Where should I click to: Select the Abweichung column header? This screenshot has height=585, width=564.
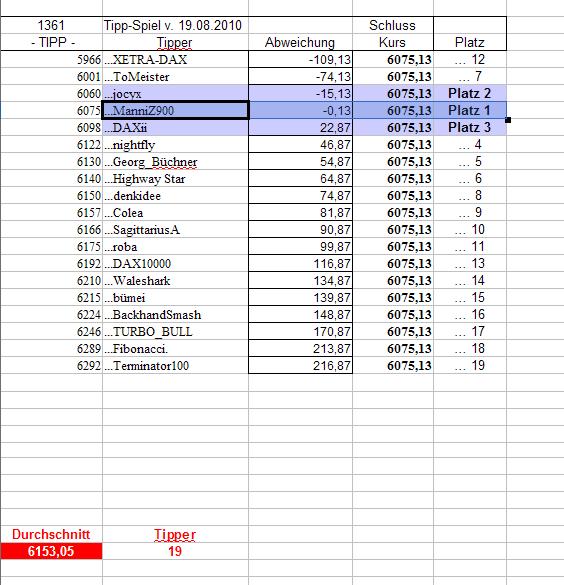pos(300,42)
